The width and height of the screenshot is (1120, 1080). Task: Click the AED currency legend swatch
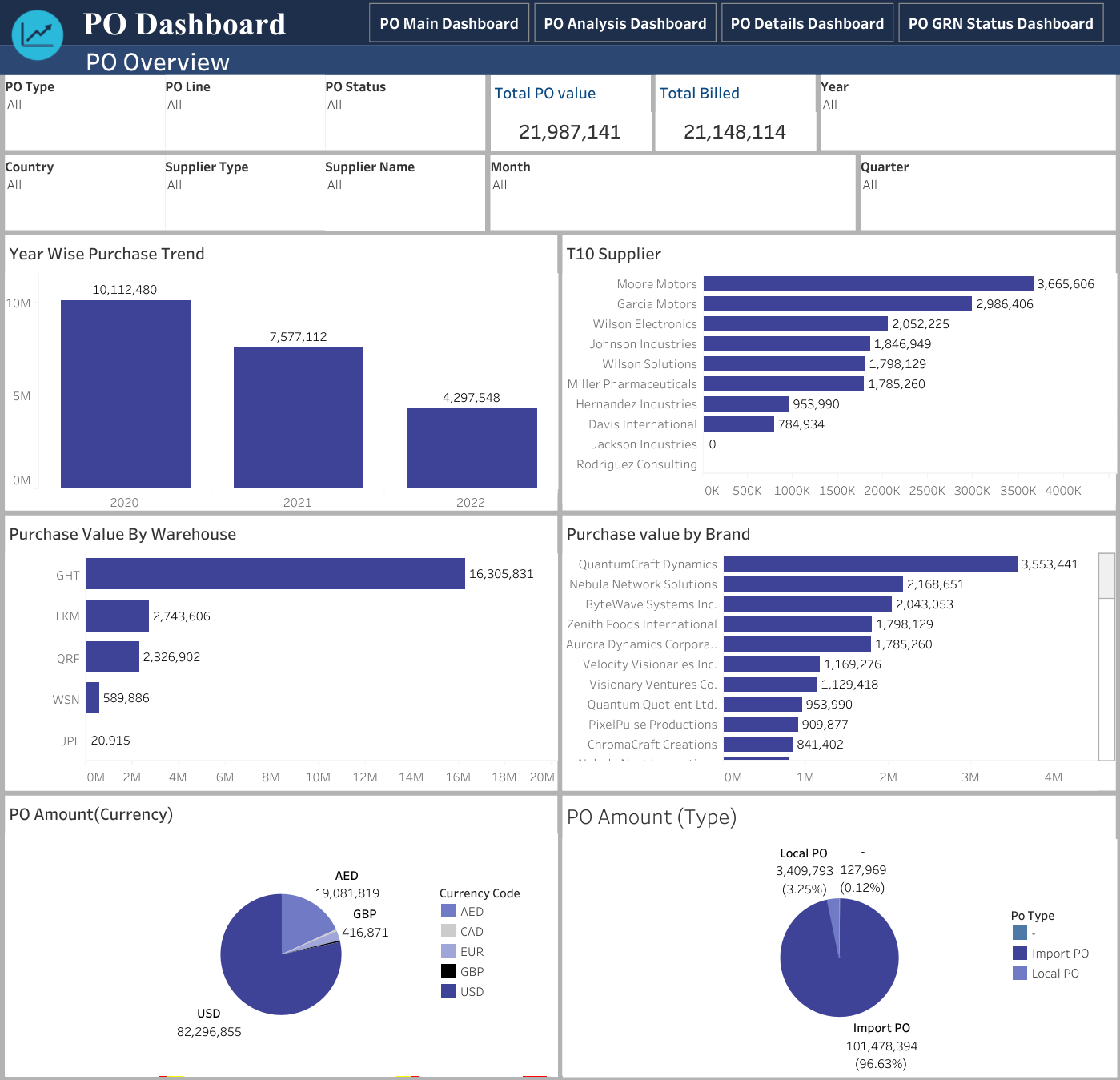pyautogui.click(x=448, y=911)
